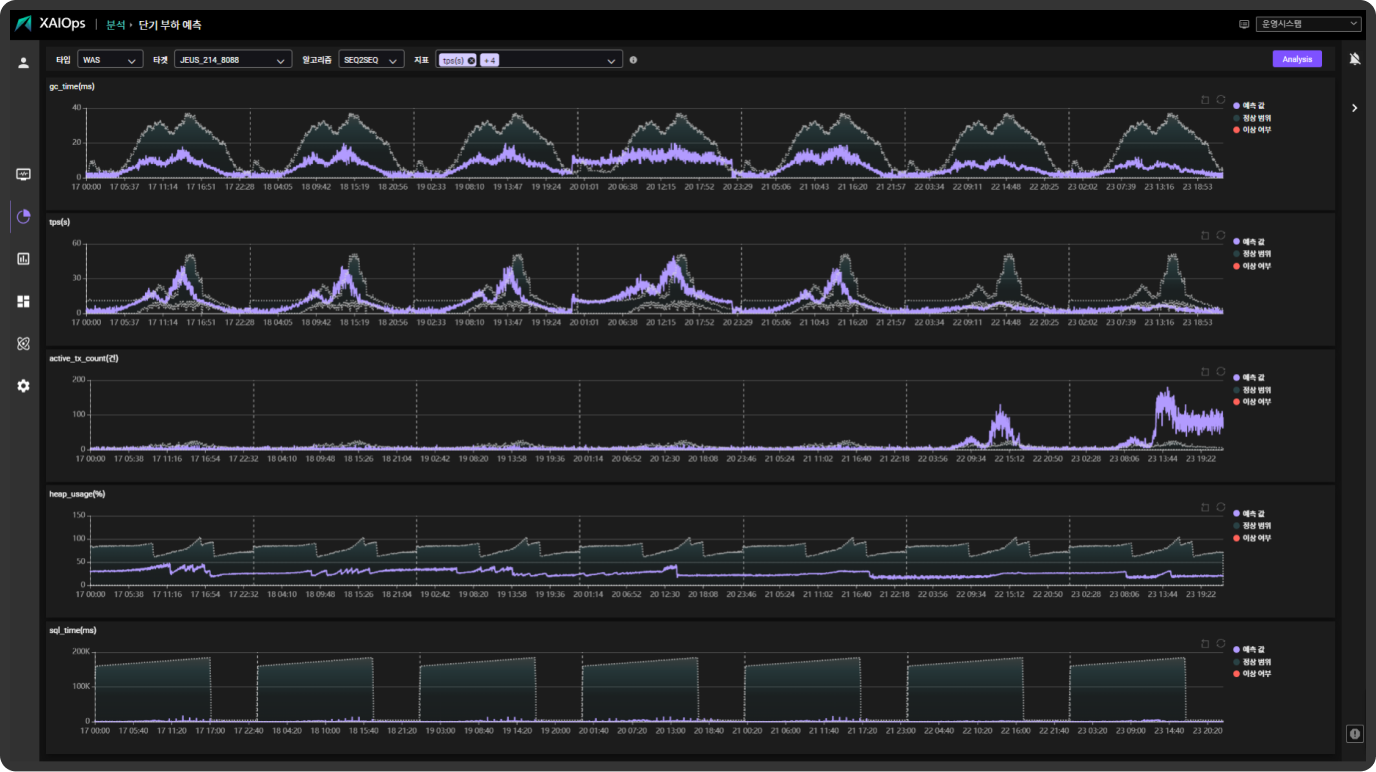
Task: Open the monitor dashboard sidebar icon
Action: point(23,174)
